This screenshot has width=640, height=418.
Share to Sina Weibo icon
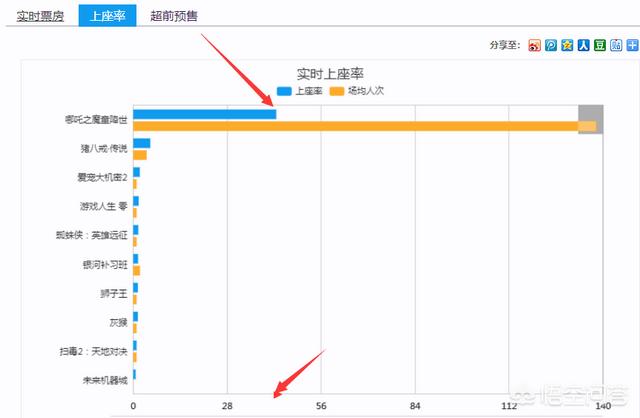coord(535,46)
